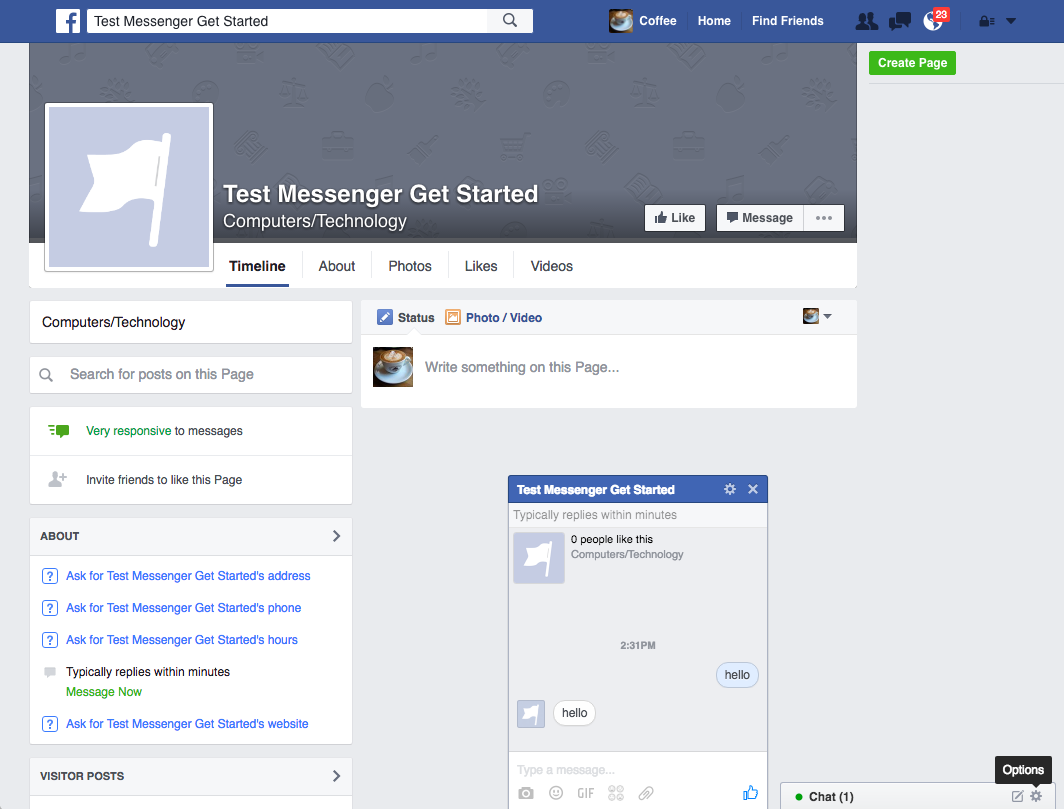Open the friend requests icon

[866, 21]
